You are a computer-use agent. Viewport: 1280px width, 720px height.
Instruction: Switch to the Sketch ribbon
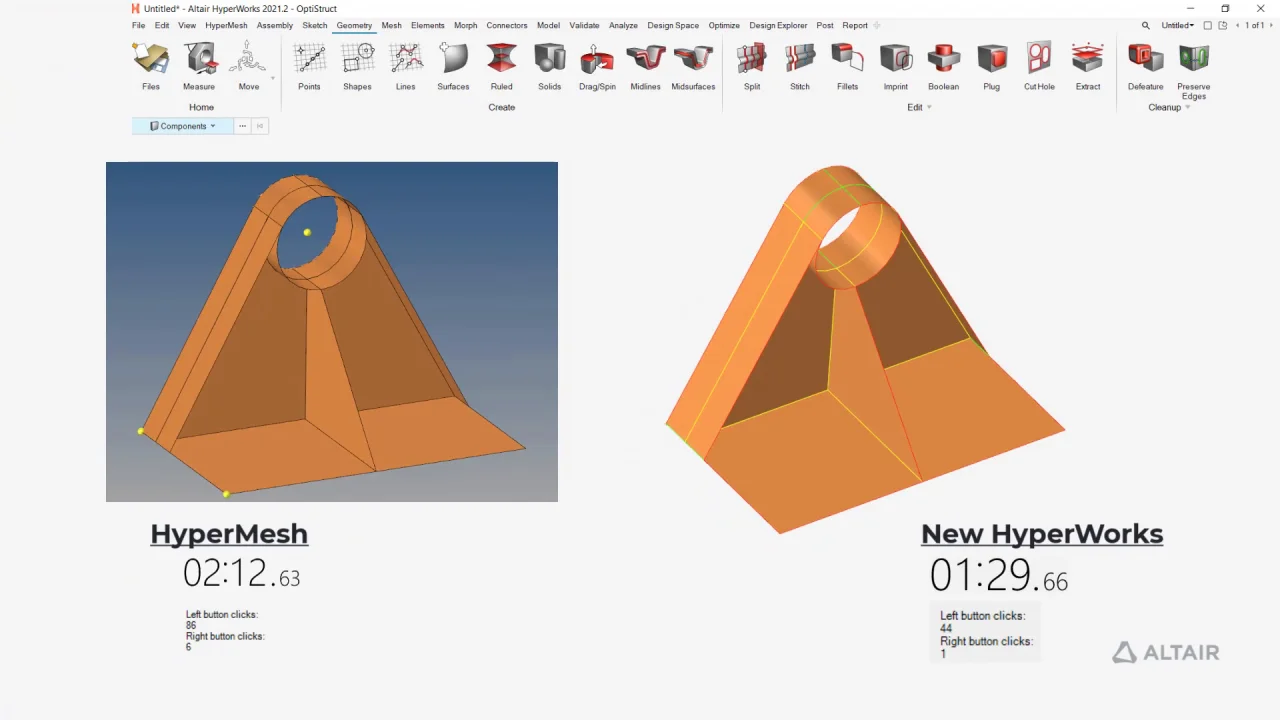[315, 25]
